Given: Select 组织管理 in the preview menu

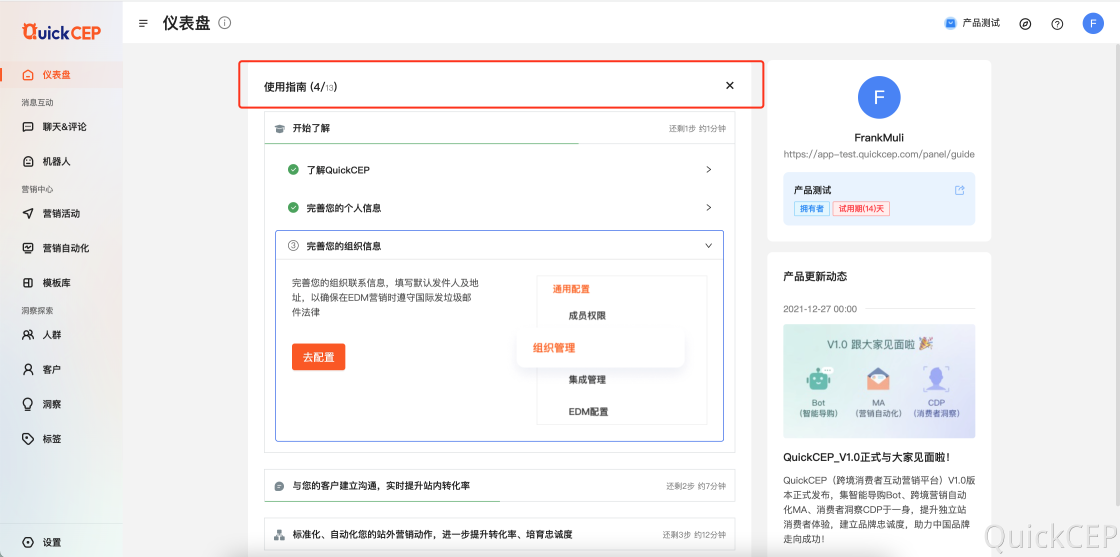Looking at the screenshot, I should point(554,348).
